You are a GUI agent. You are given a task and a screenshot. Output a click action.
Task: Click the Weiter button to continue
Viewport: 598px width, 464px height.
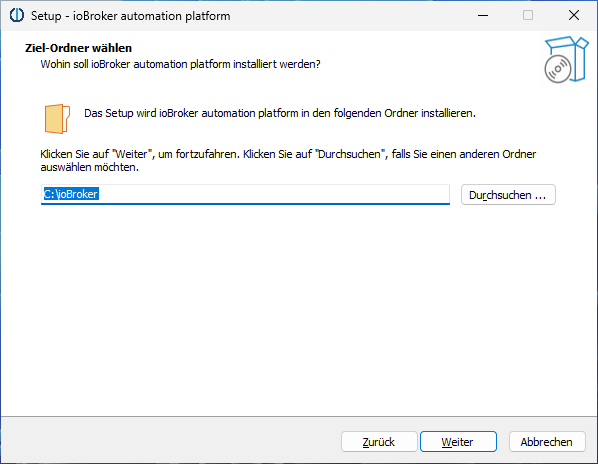point(458,442)
